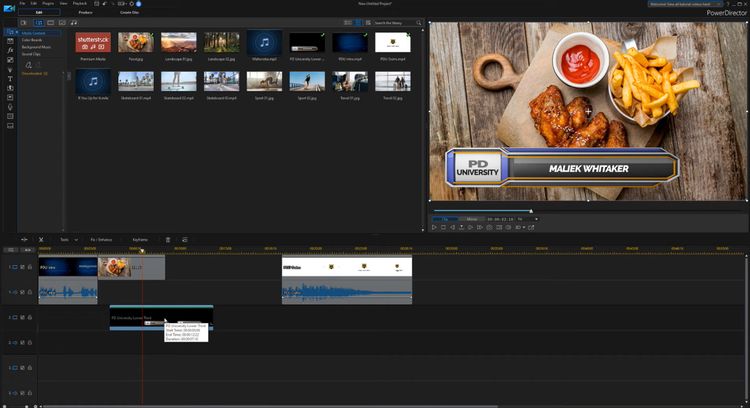Select the Color Boards library item

tap(32, 40)
